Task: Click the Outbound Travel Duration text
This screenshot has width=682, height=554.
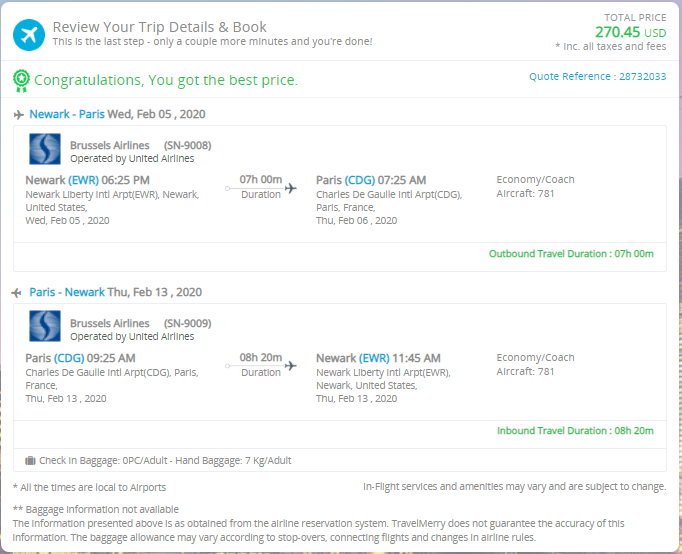Action: tap(570, 253)
